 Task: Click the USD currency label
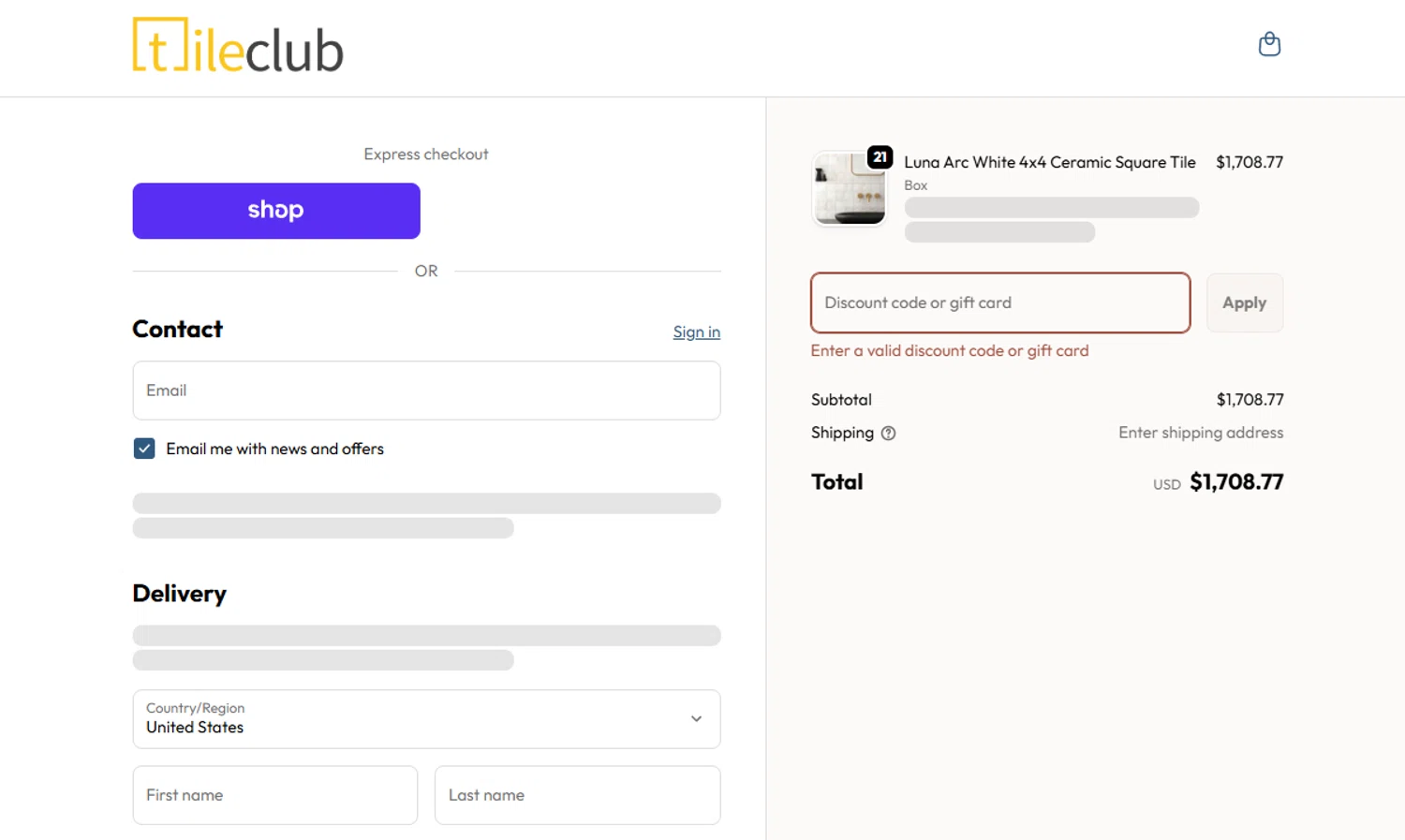point(1166,485)
